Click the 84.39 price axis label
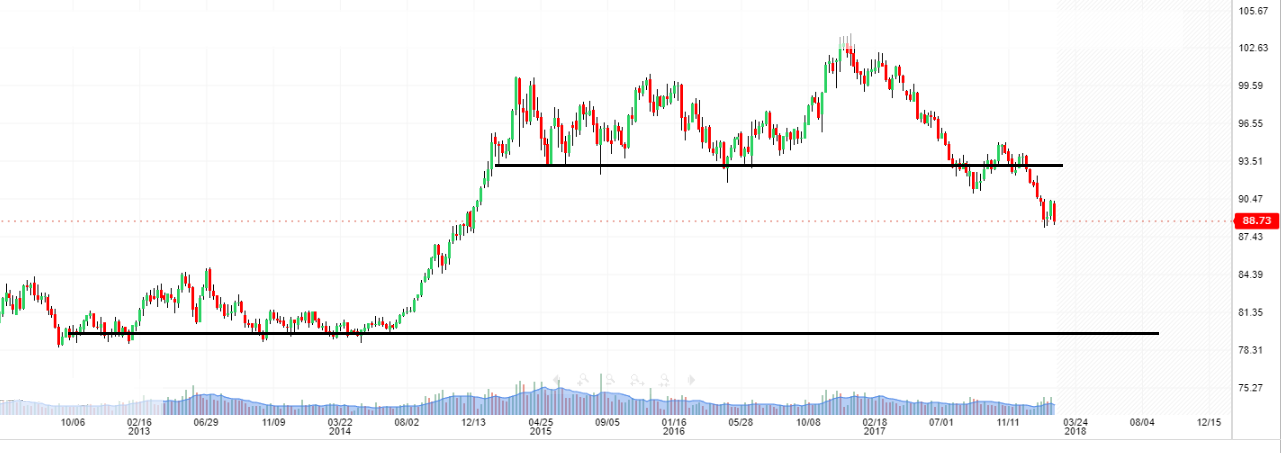Screen dimensions: 1281x453 pos(1253,275)
